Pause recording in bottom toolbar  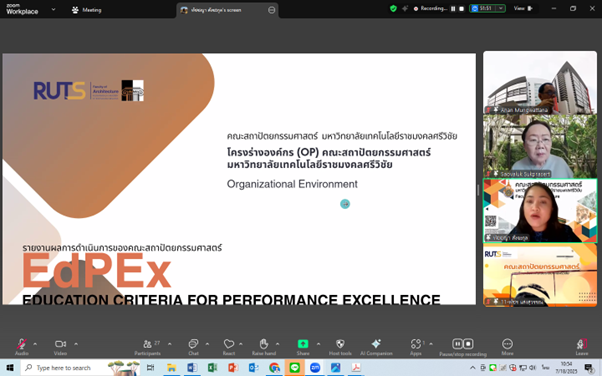[x=457, y=343]
